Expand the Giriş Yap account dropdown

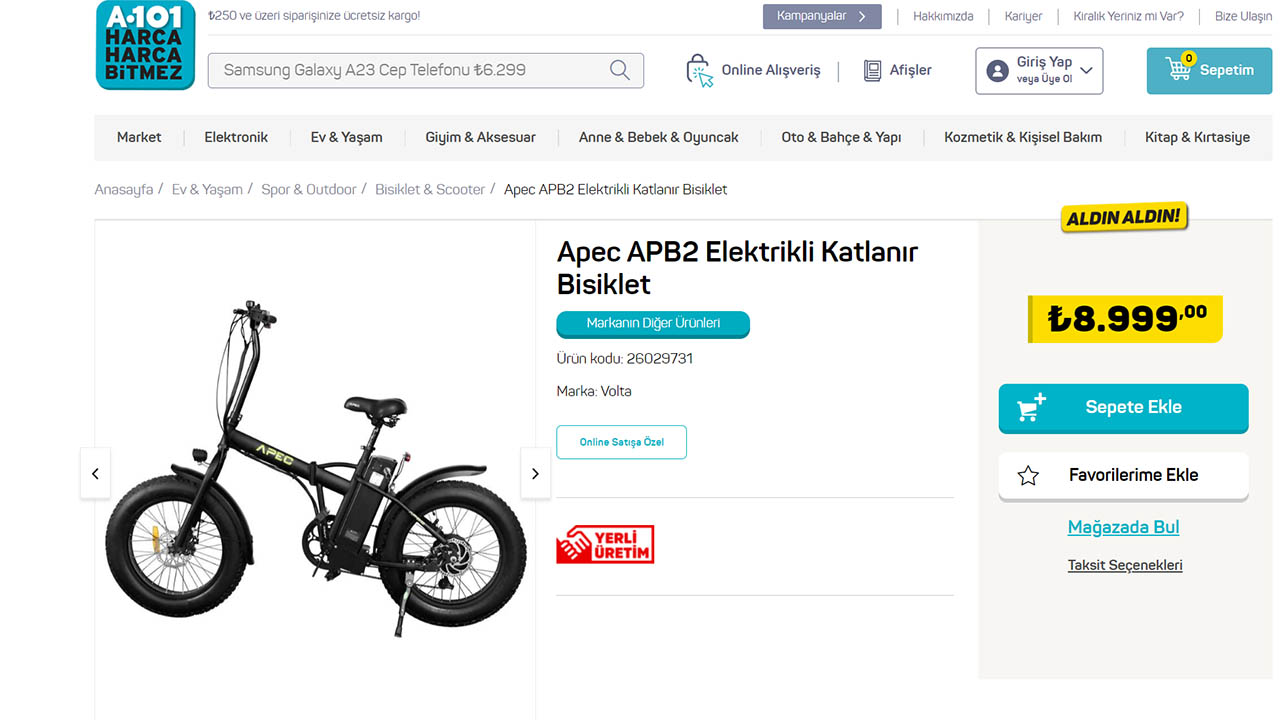click(1086, 71)
